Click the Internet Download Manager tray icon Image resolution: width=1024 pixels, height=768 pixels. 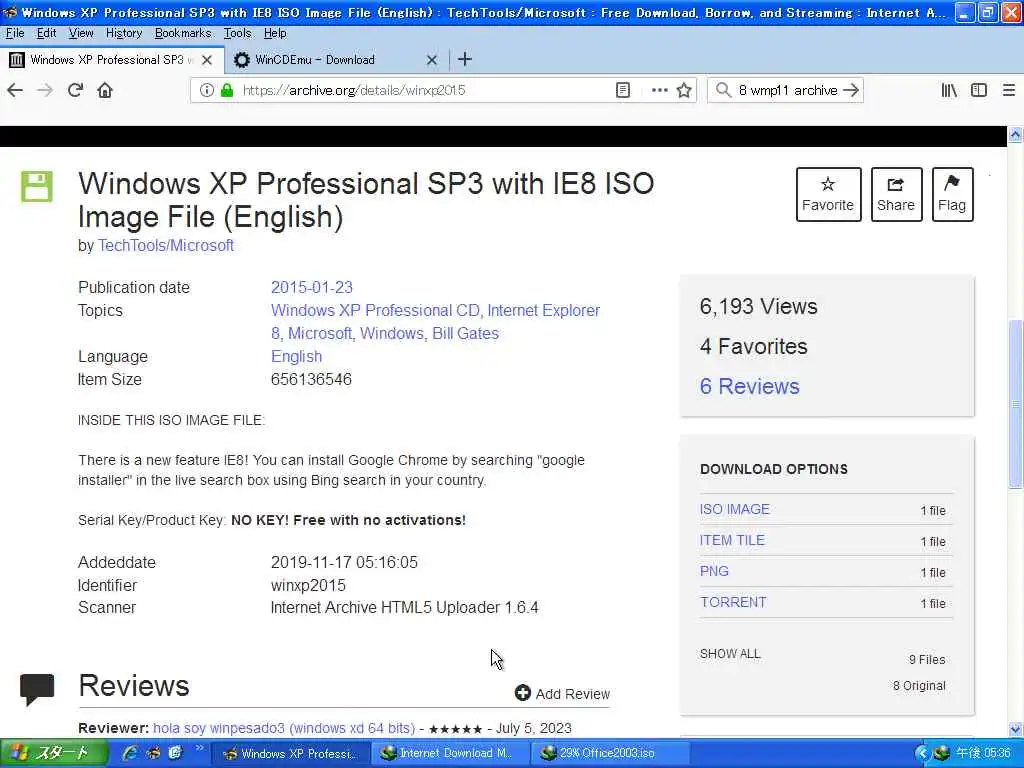pyautogui.click(x=940, y=754)
